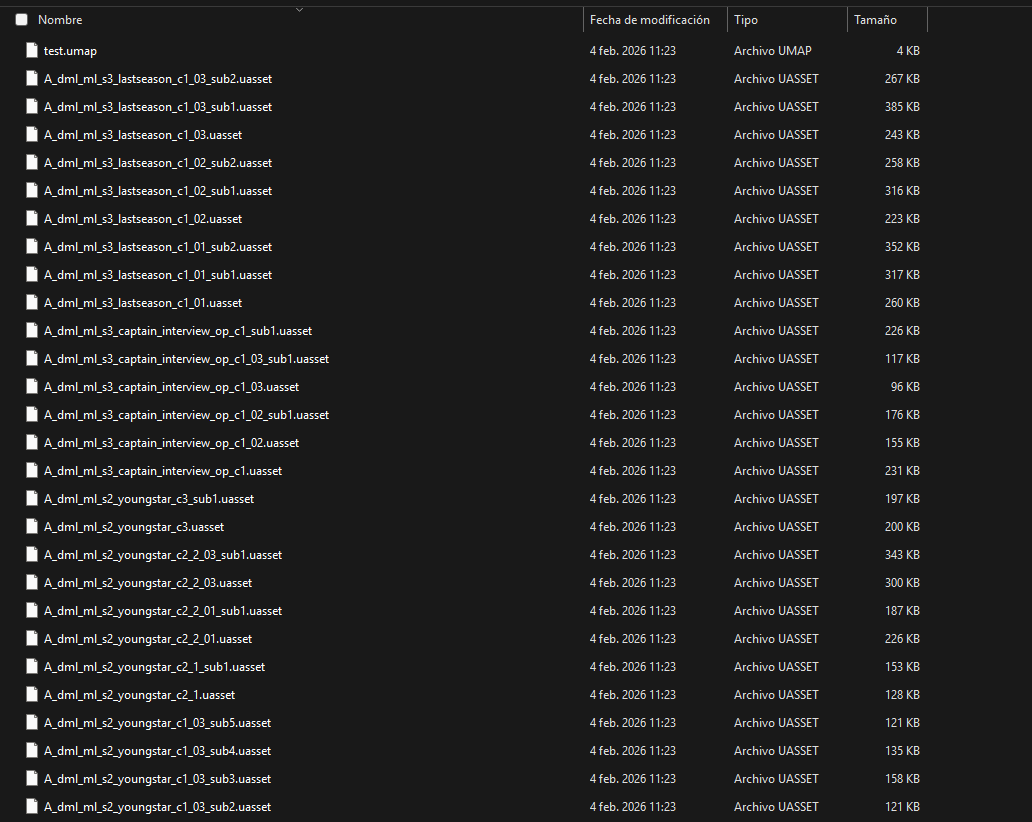Select file name A_dml_ml_s2_youngstar_c2_1_sub1.uasset
Viewport: 1032px width, 822px height.
tap(154, 667)
